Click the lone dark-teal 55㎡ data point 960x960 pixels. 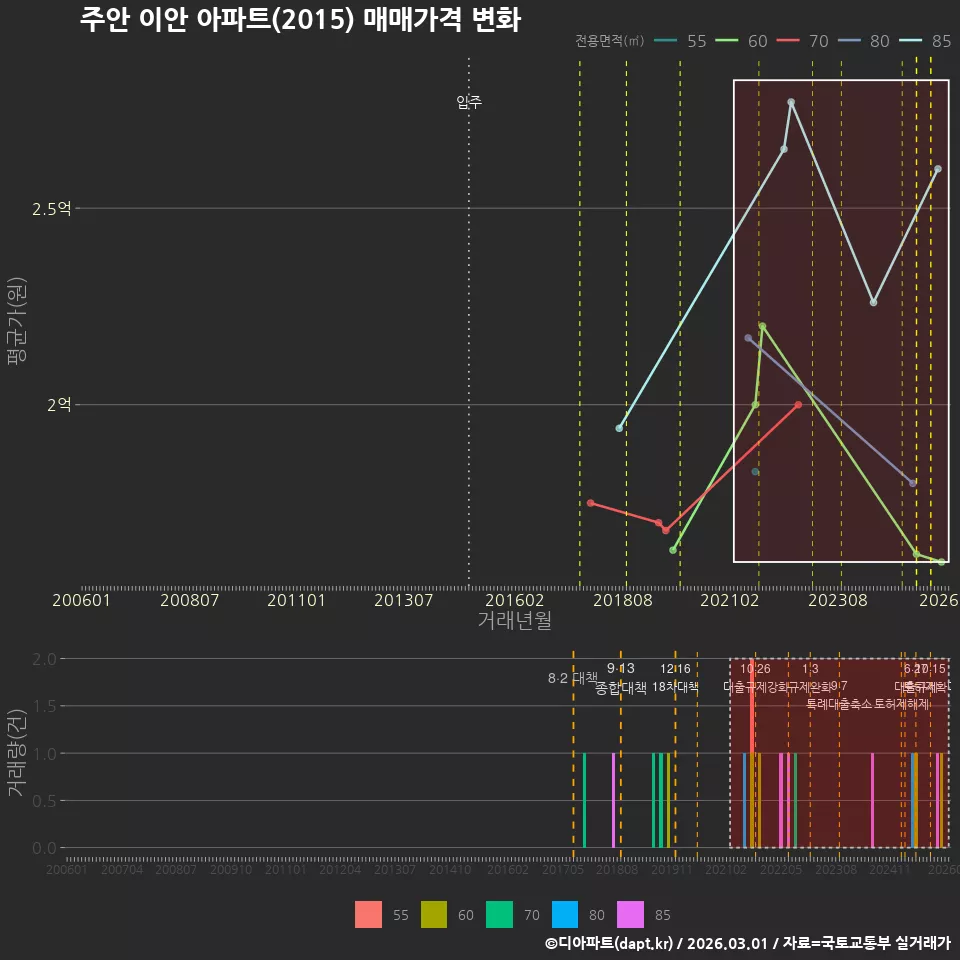756,471
